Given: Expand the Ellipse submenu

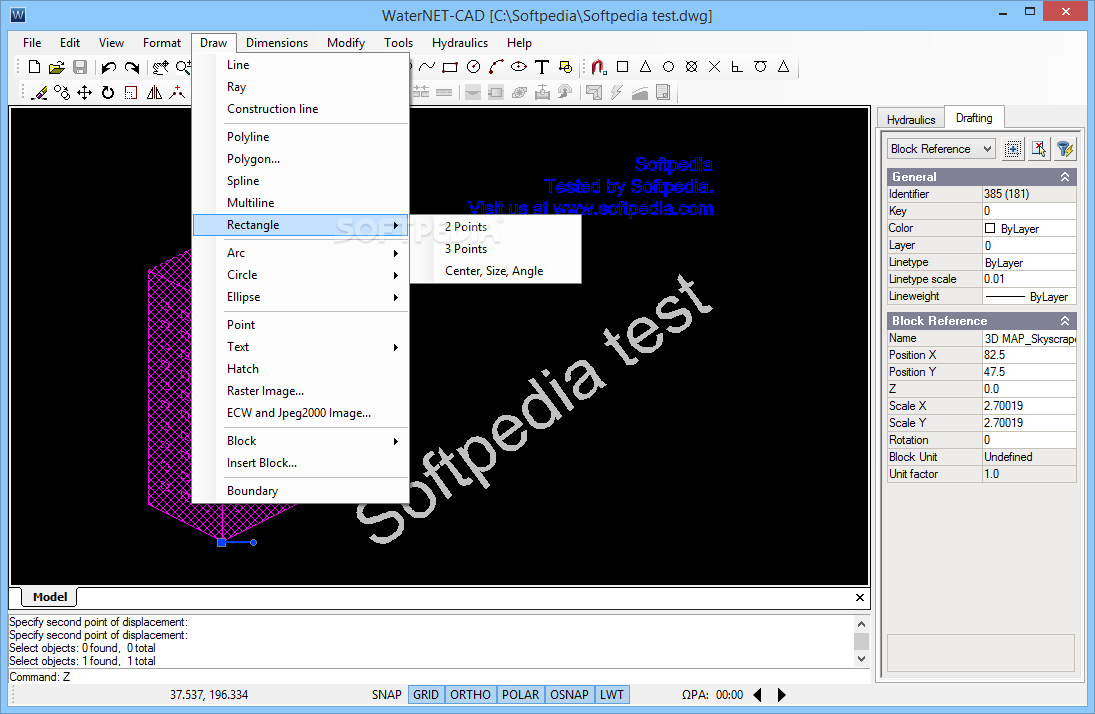Looking at the screenshot, I should click(300, 297).
